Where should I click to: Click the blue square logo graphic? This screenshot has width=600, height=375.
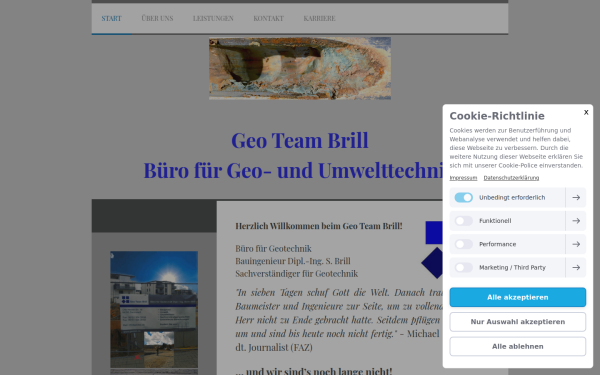tap(434, 233)
